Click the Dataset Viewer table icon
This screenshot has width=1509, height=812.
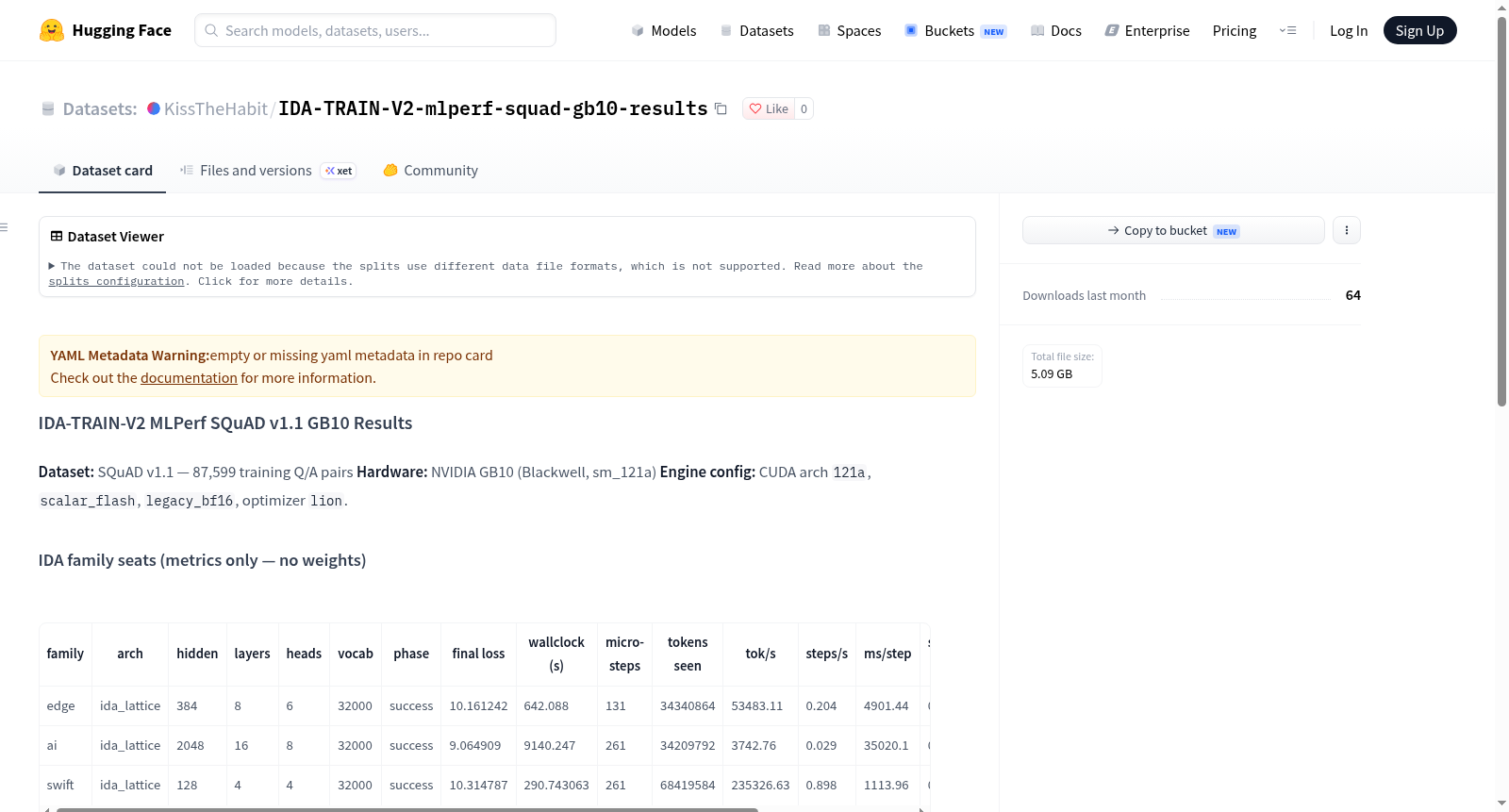click(x=57, y=236)
